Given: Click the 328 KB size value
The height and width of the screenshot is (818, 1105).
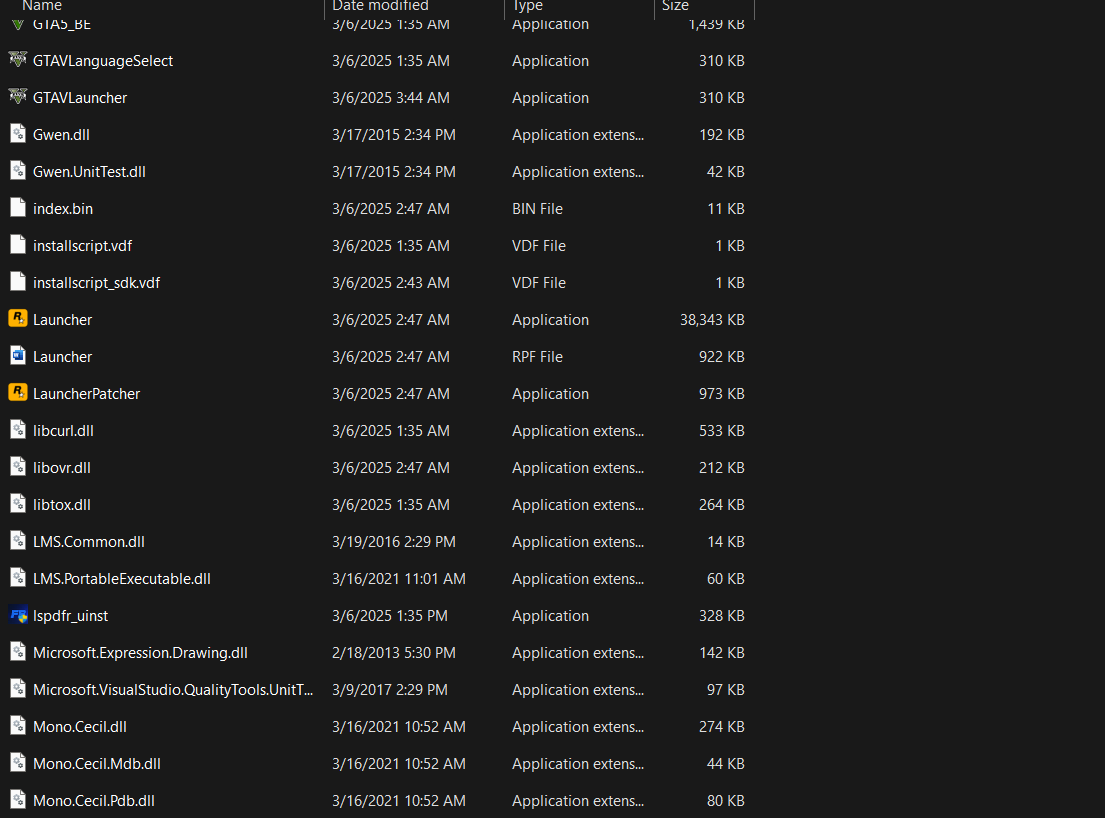Looking at the screenshot, I should 722,616.
